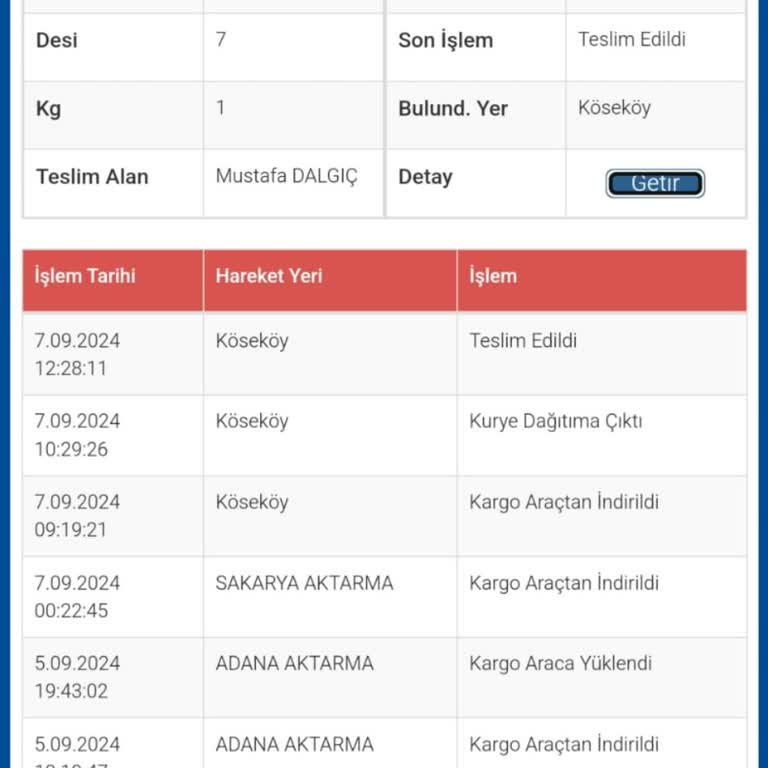Click the 19:43:02 timestamp cell
Viewport: 768px width, 768px height.
71,691
